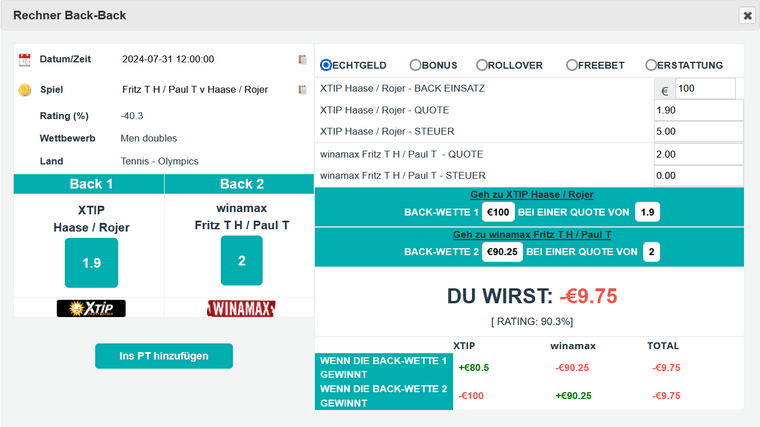Select the ERSTATTUNG radio option
760x427 pixels.
click(x=651, y=65)
